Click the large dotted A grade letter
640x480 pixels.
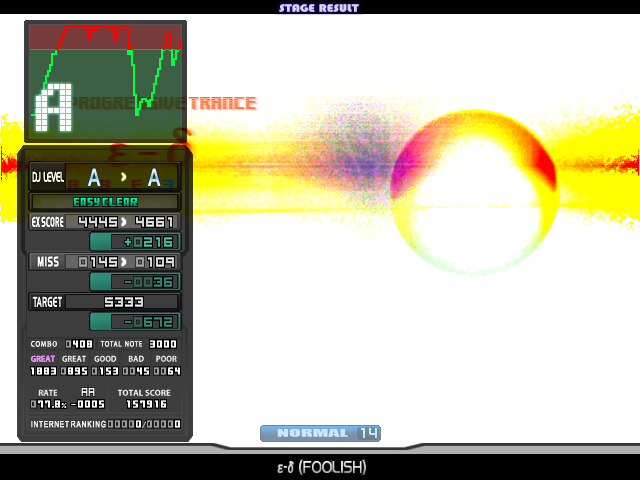53,108
